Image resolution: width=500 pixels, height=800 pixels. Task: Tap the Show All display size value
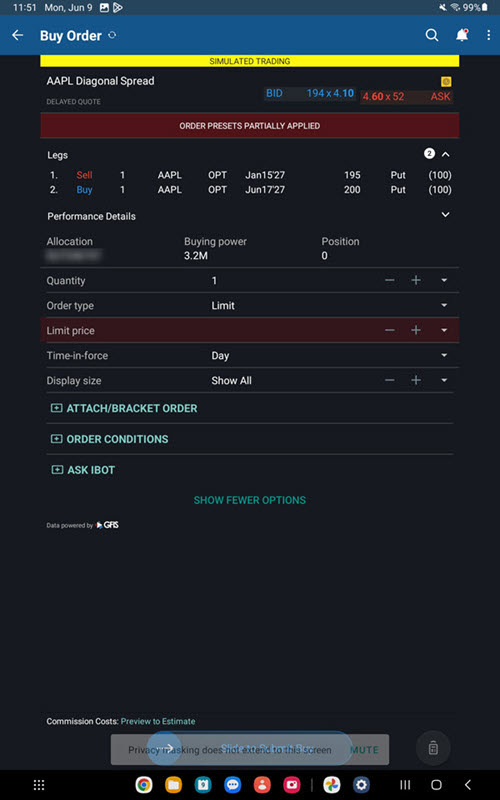tap(231, 381)
